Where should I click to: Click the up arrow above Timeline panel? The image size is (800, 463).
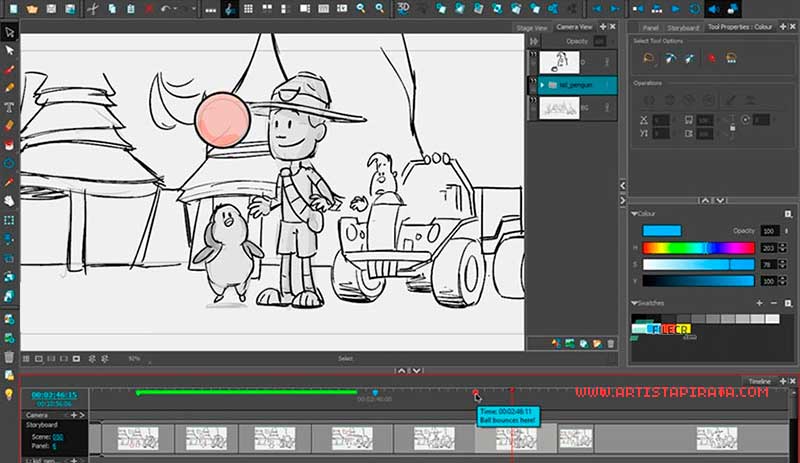pyautogui.click(x=402, y=371)
